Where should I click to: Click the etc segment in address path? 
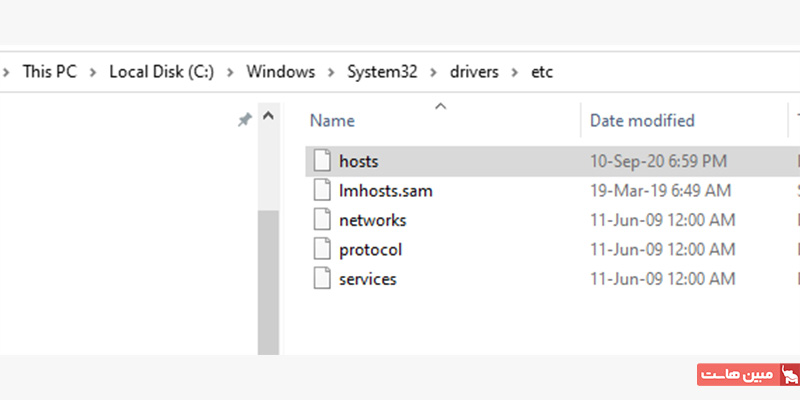(541, 72)
